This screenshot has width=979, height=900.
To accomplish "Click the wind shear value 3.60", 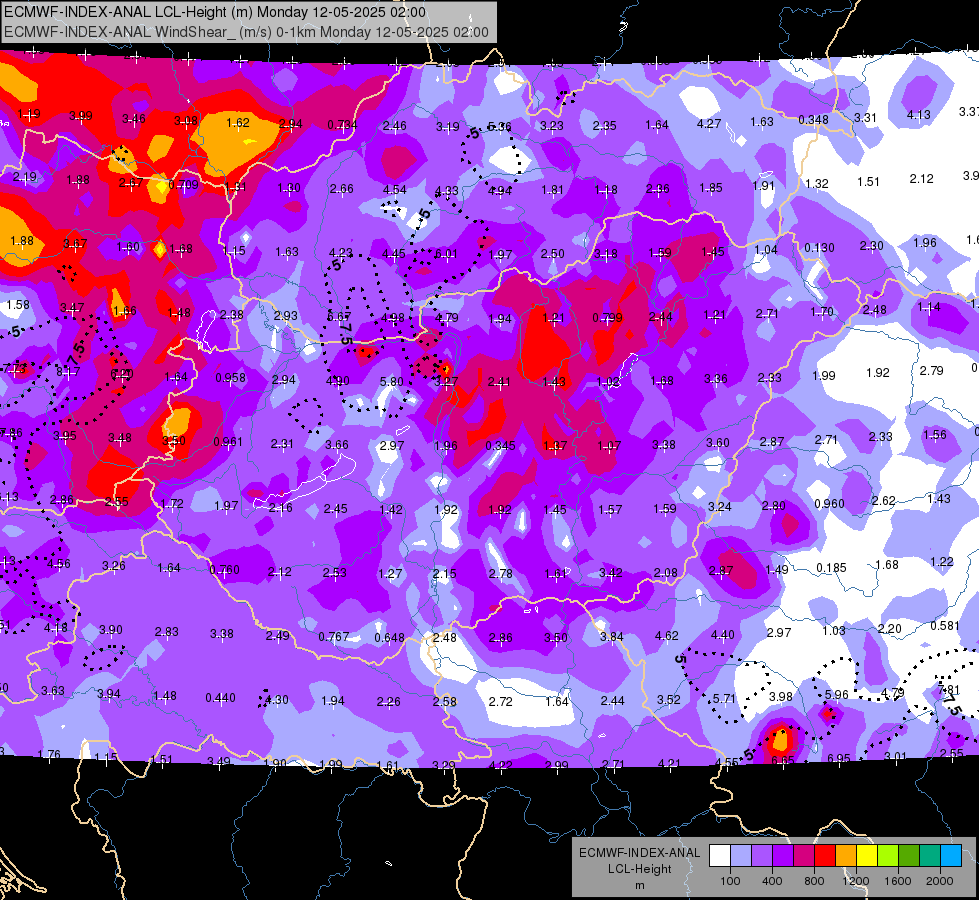I will [717, 442].
